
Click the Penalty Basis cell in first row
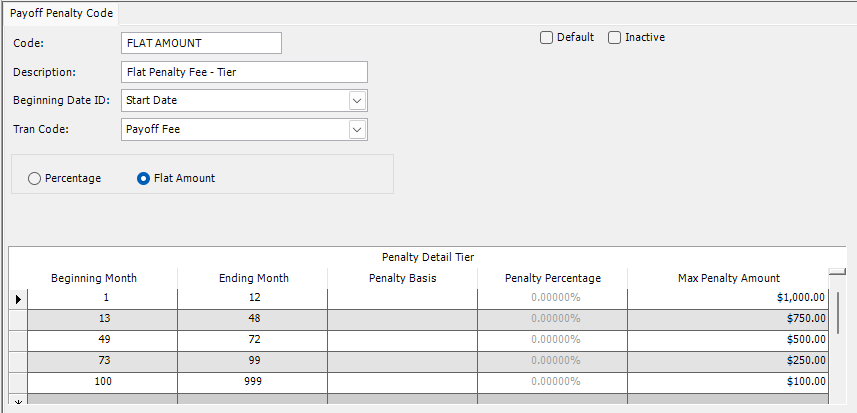pos(402,299)
